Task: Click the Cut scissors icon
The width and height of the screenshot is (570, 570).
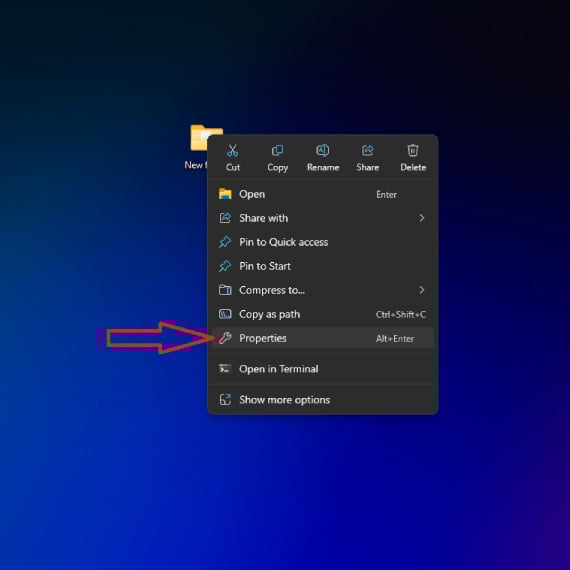Action: (x=232, y=150)
